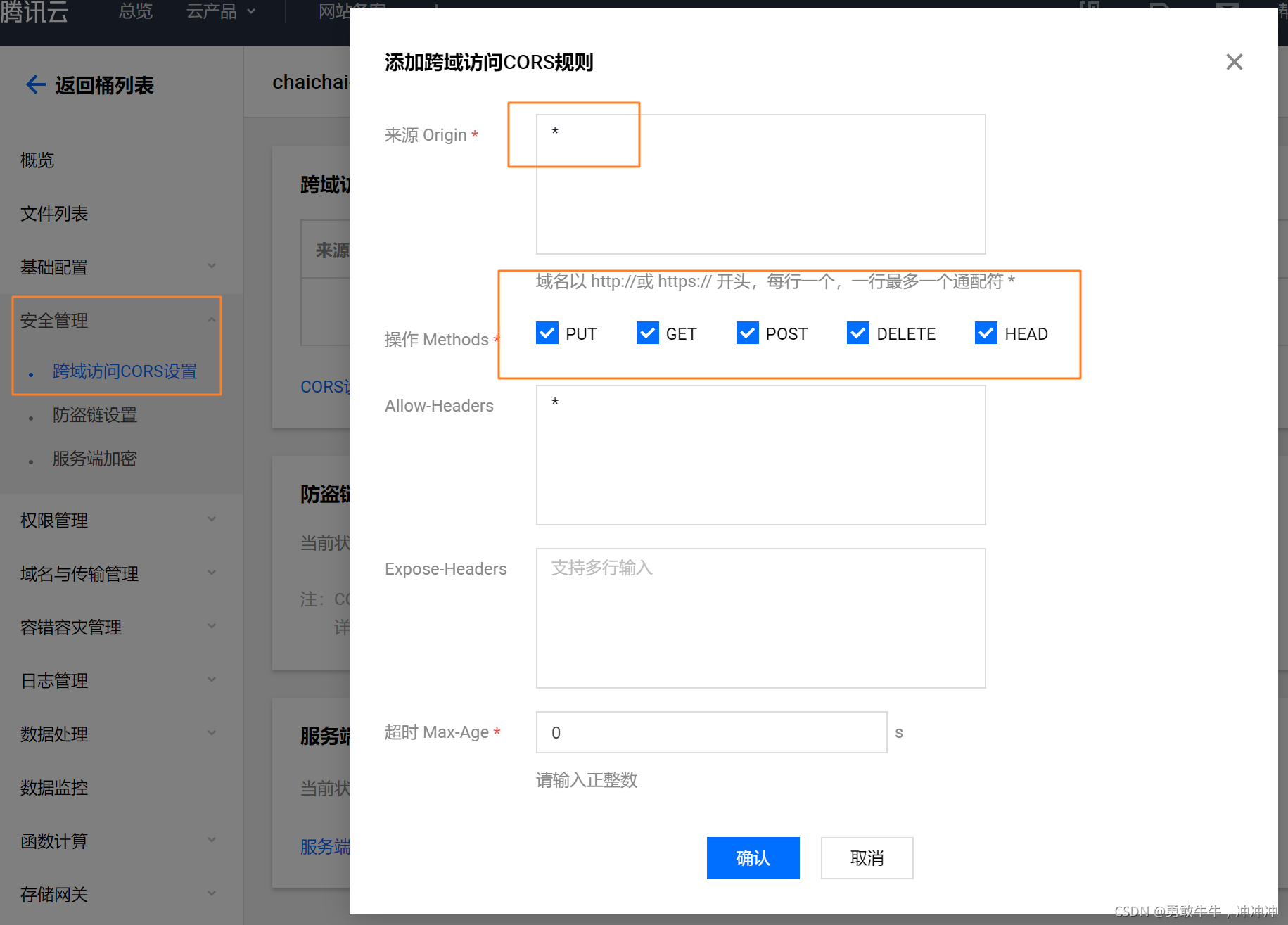Uncheck the PUT method checkbox

point(547,333)
